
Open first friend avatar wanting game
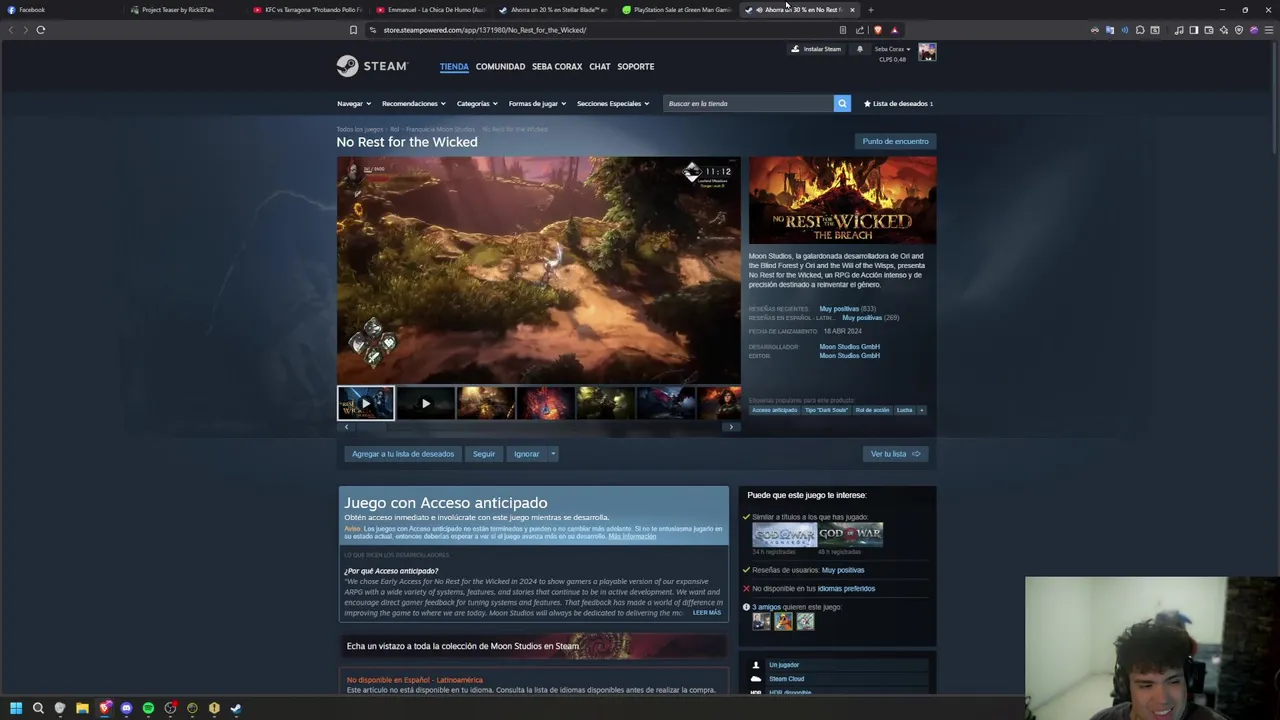coord(762,622)
